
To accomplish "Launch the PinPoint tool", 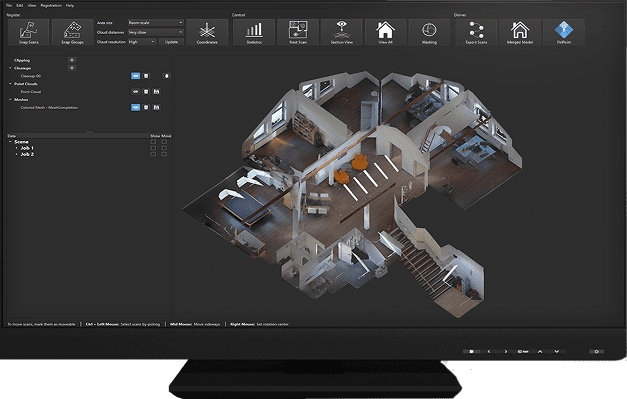I will click(x=564, y=32).
